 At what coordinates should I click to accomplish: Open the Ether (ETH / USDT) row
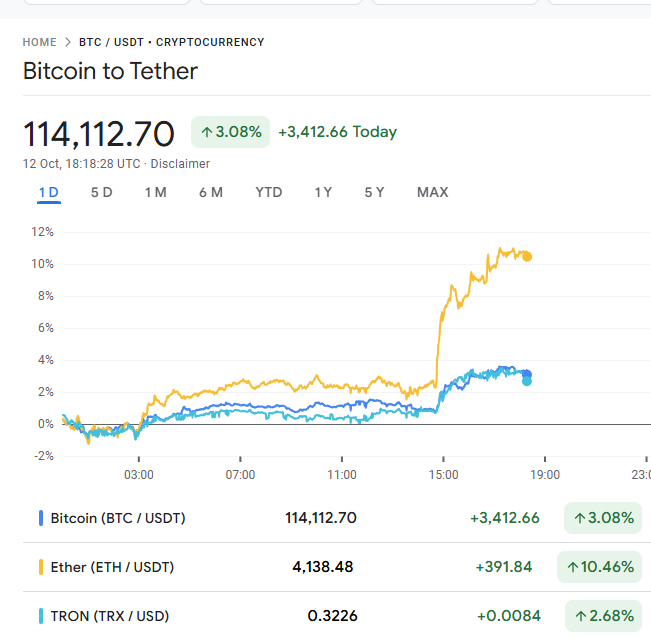(112, 567)
